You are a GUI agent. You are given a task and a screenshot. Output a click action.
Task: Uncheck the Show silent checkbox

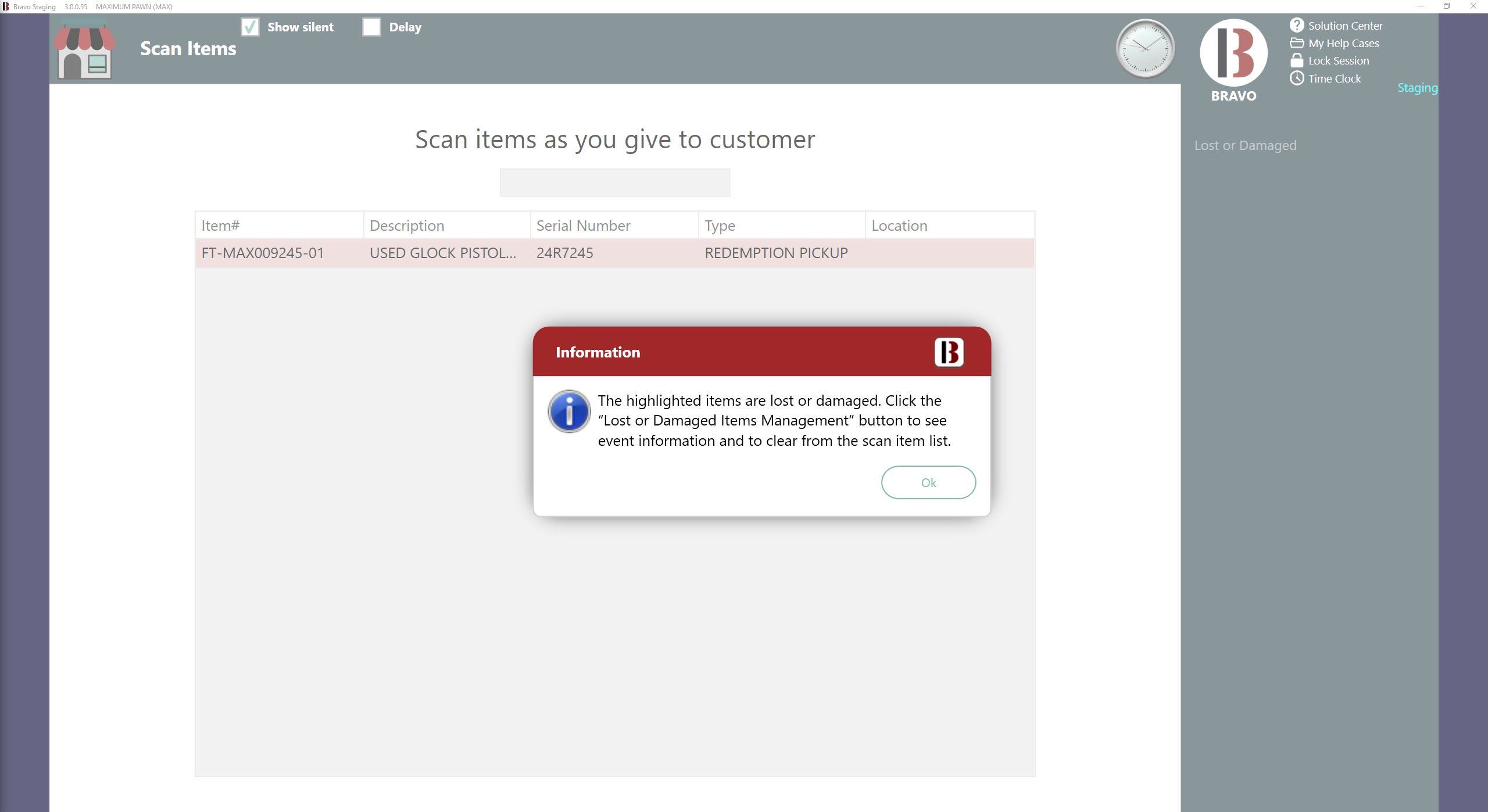tap(250, 27)
